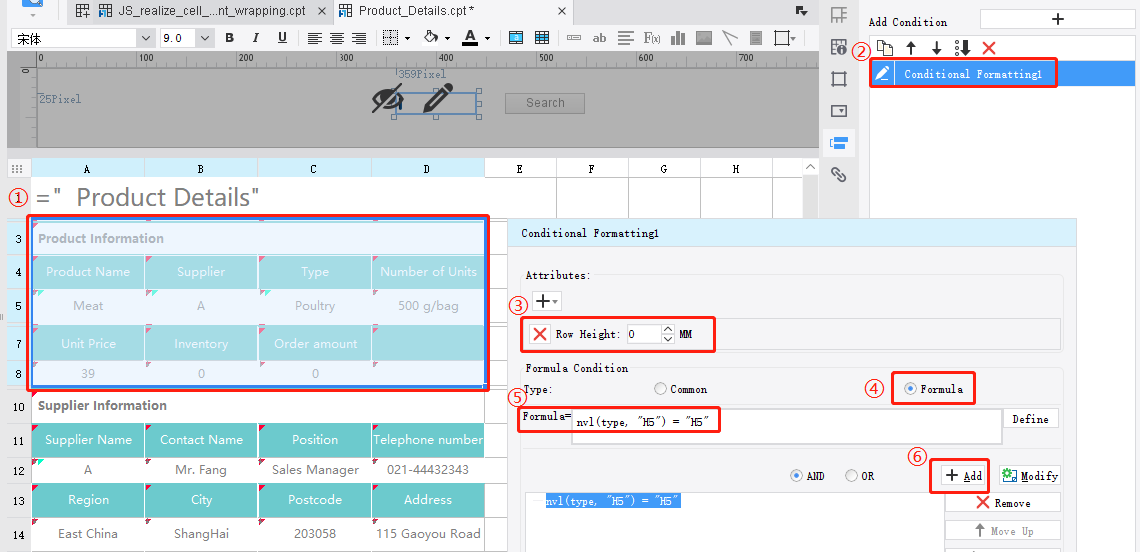This screenshot has height=552, width=1140.
Task: Expand border style dropdown arrow
Action: click(407, 38)
